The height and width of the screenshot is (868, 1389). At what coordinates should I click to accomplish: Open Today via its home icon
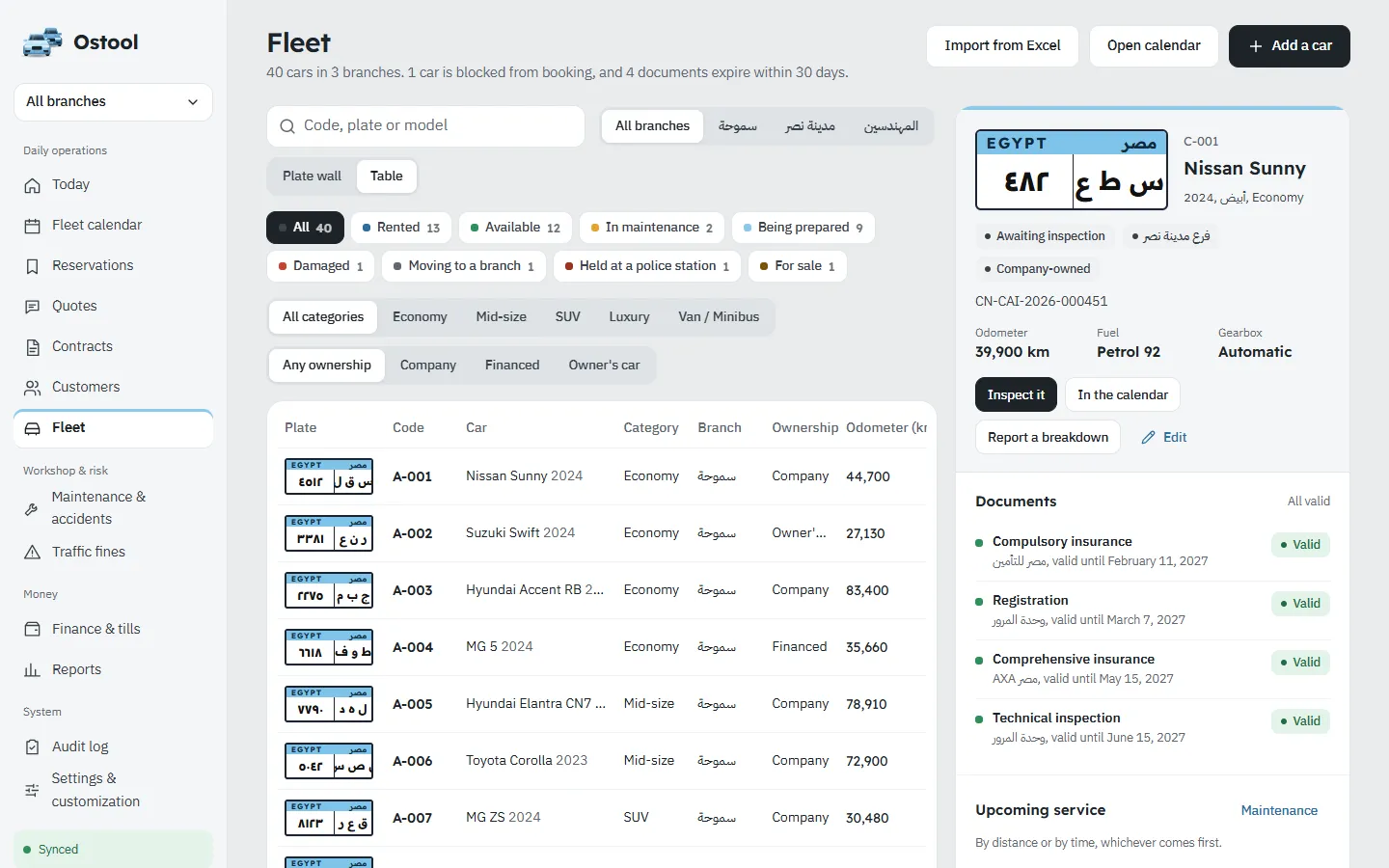point(33,185)
